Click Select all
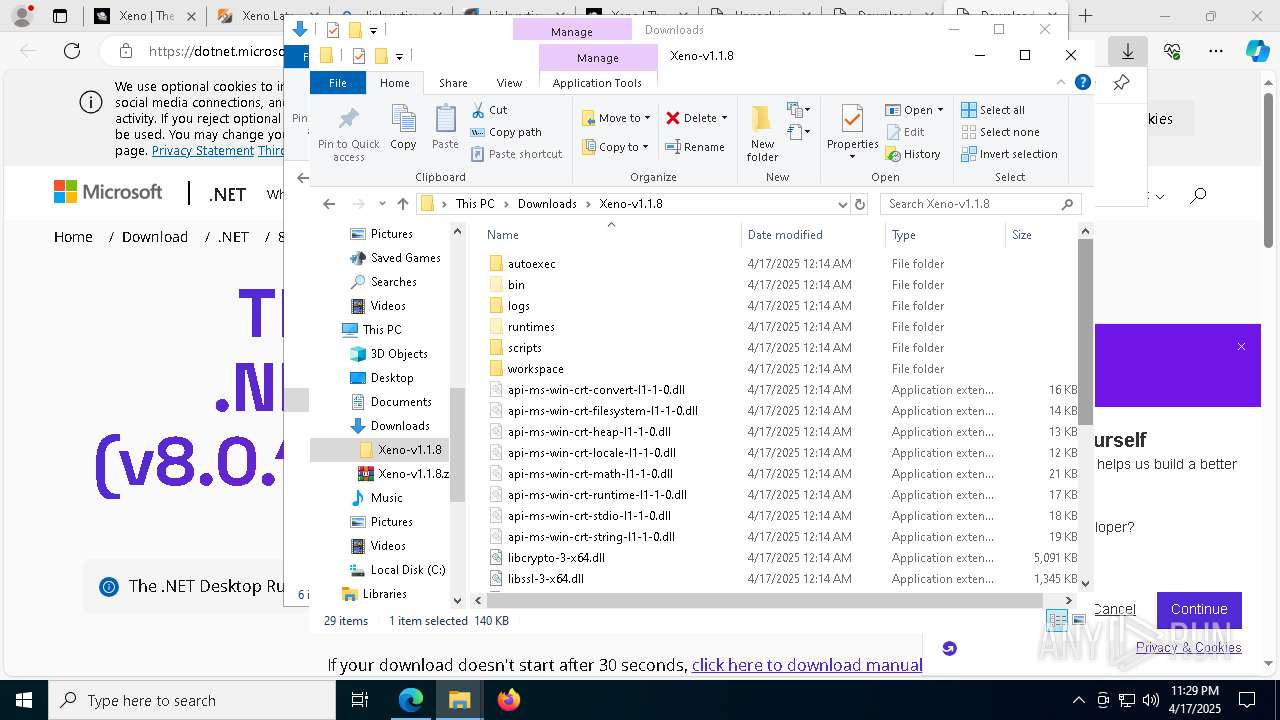Image resolution: width=1280 pixels, height=720 pixels. 993,110
